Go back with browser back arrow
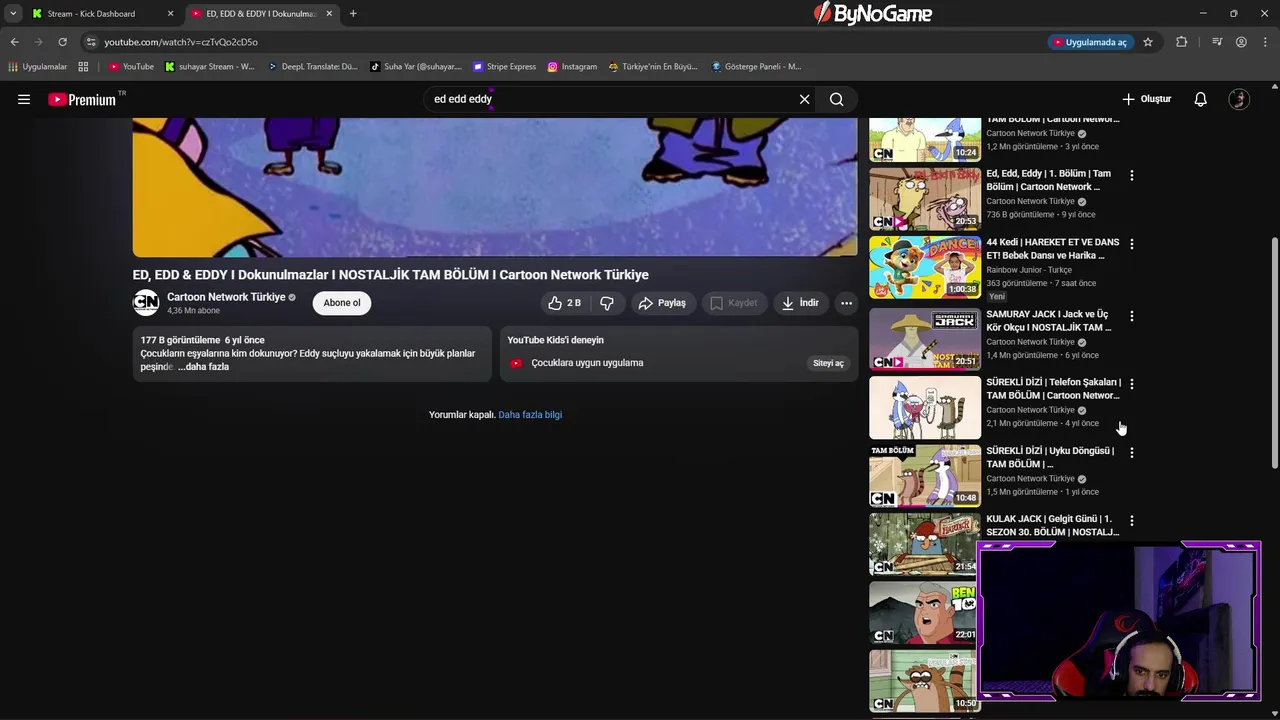The height and width of the screenshot is (720, 1280). [x=14, y=42]
